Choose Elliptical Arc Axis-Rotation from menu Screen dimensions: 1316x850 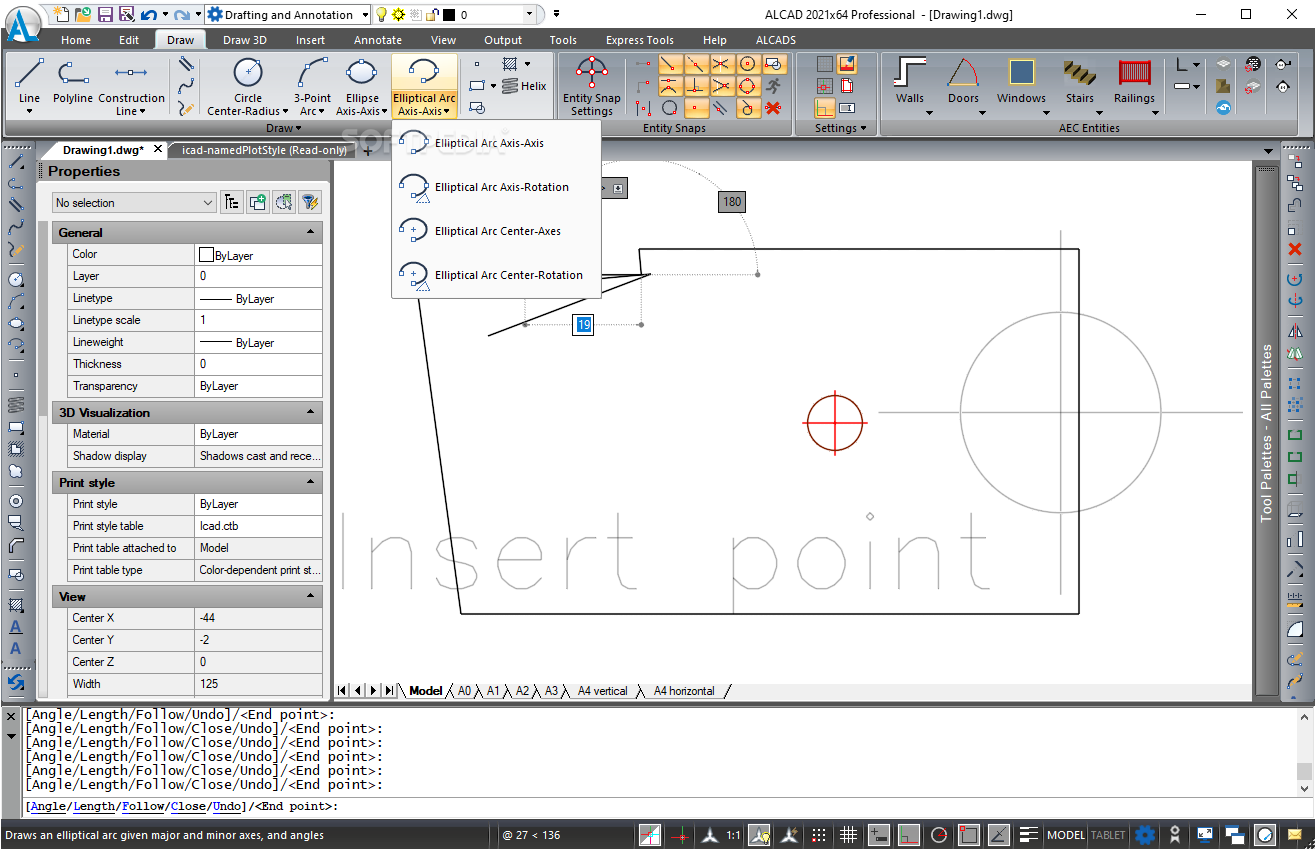pyautogui.click(x=497, y=187)
